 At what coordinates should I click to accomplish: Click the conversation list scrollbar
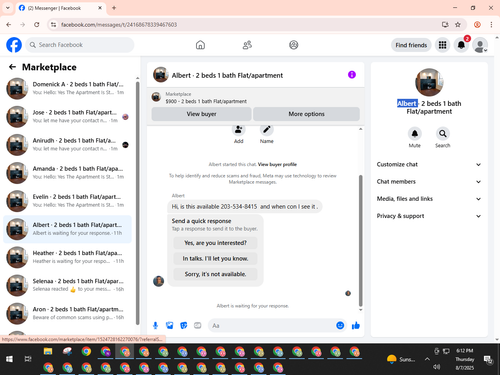point(137,203)
